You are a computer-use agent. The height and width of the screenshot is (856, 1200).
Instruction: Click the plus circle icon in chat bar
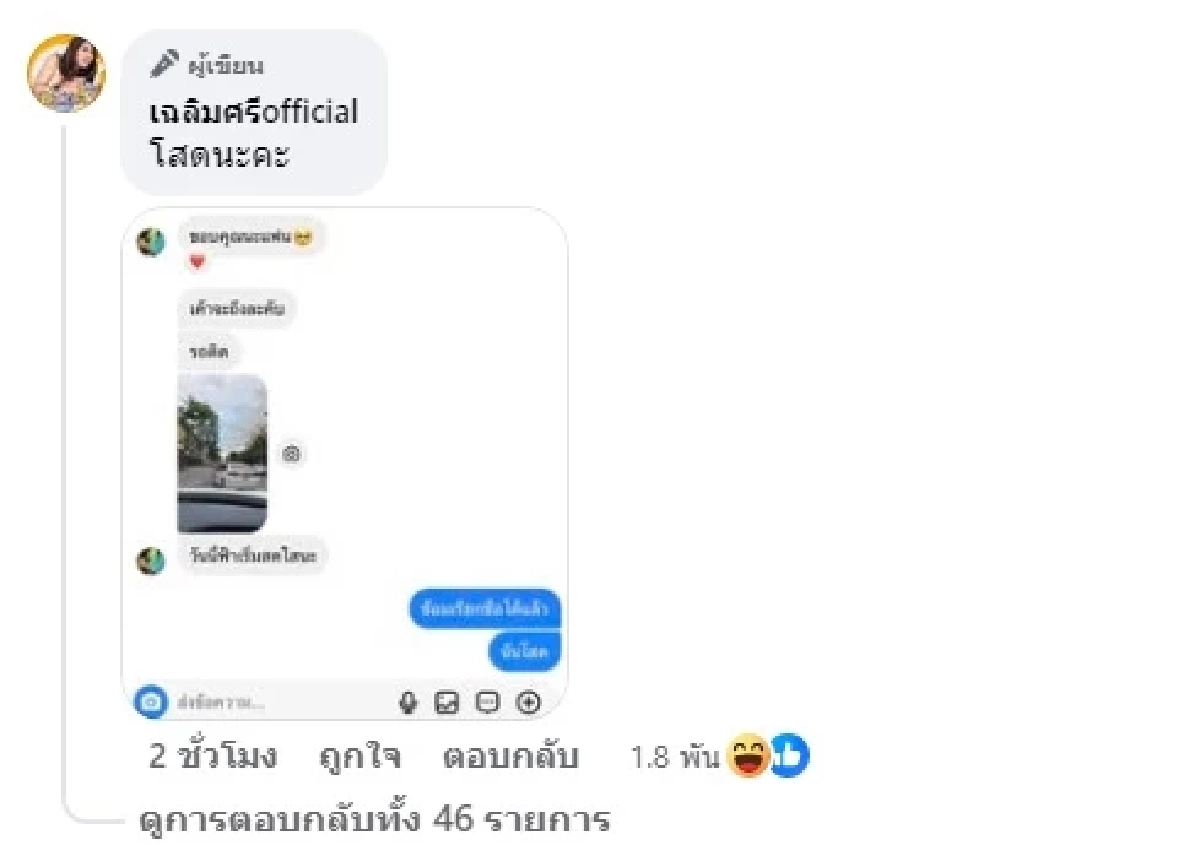(528, 703)
